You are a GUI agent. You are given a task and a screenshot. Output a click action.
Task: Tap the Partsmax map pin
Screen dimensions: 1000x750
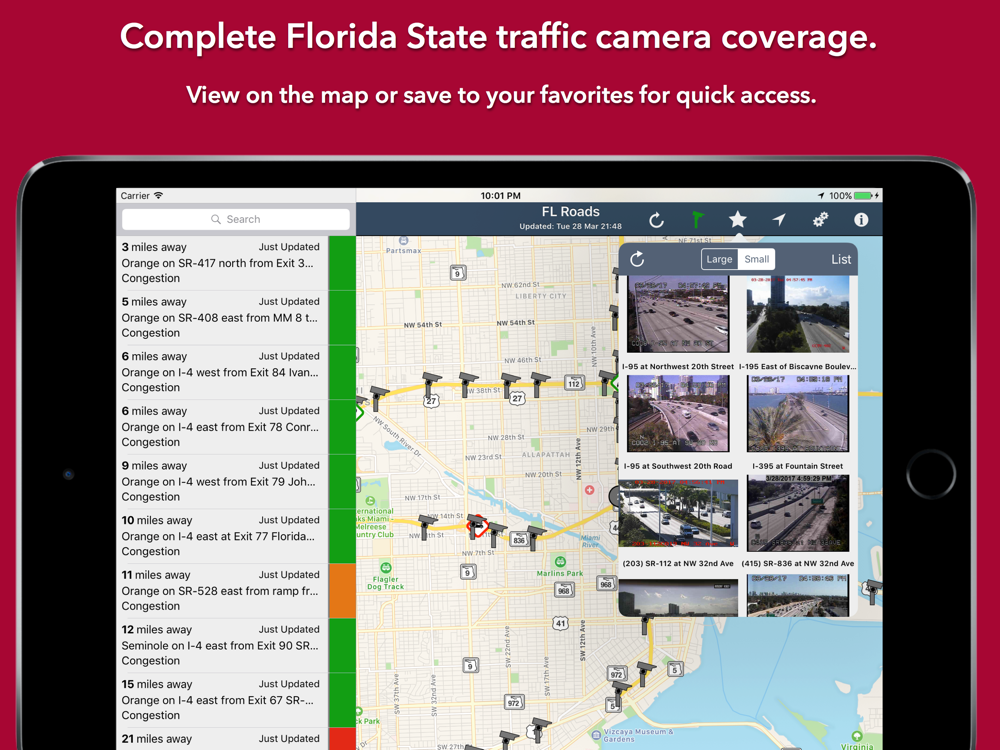pyautogui.click(x=403, y=240)
